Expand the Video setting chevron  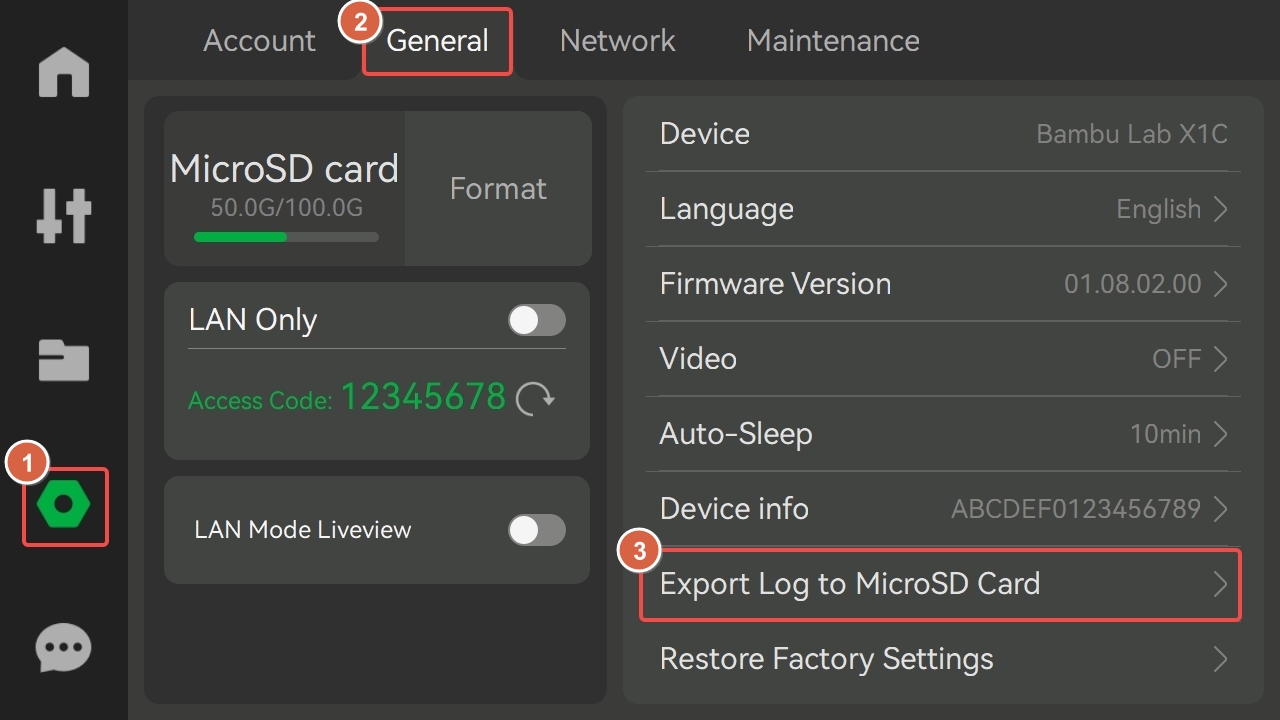coord(1220,359)
